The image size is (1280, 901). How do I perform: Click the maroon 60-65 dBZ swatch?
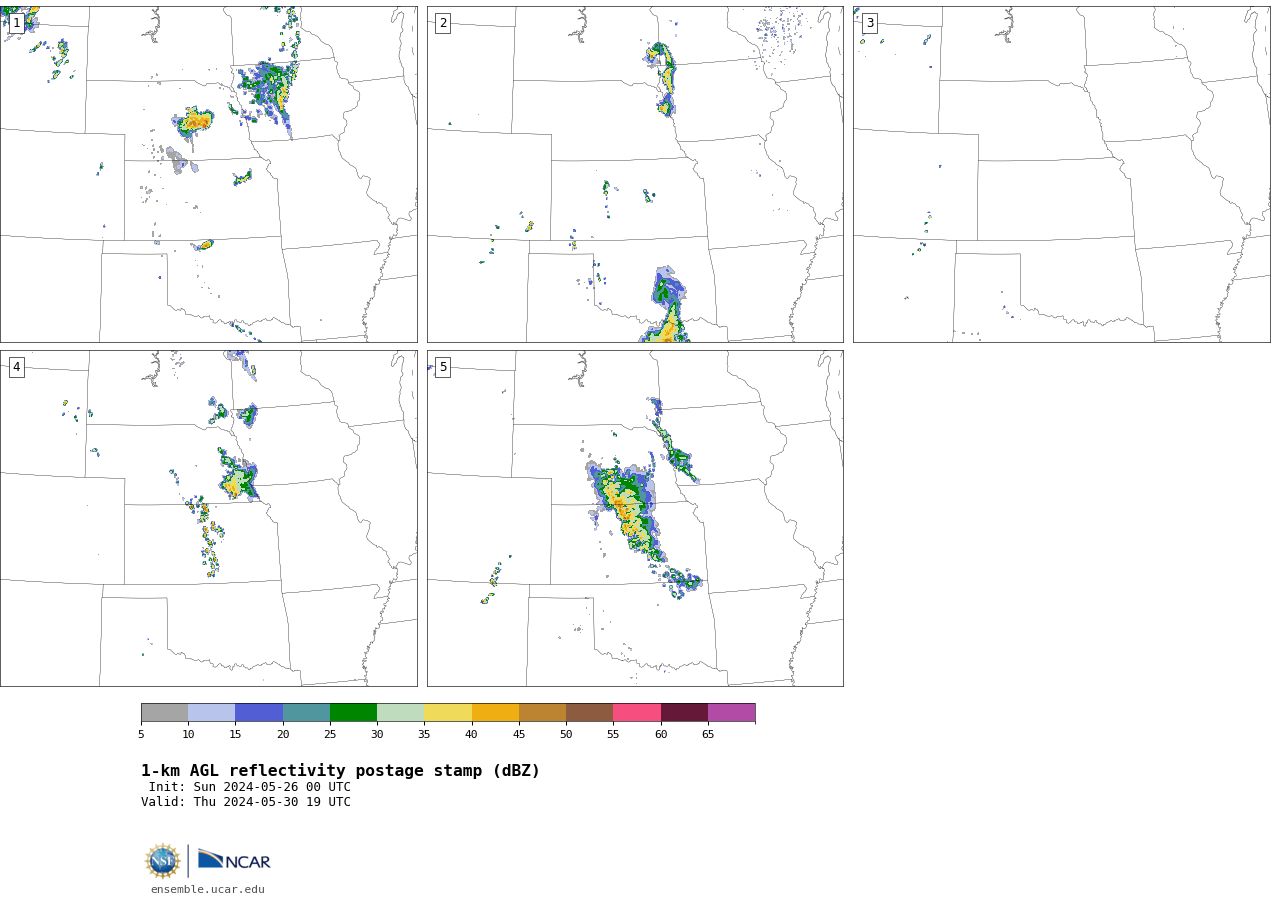click(x=684, y=712)
